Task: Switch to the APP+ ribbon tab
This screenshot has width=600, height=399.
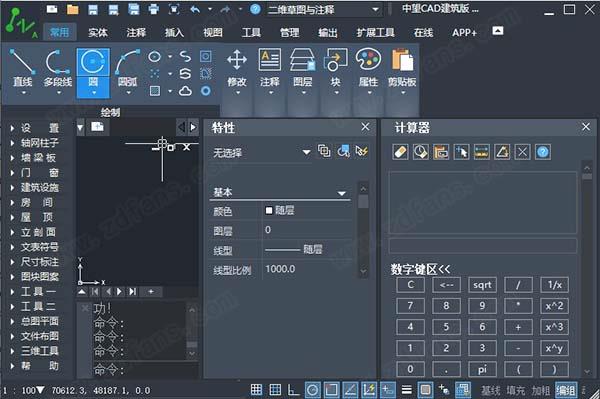Action: 464,33
